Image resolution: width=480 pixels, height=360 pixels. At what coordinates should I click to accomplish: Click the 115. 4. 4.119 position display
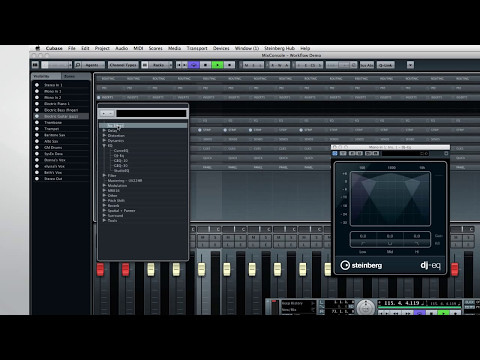pyautogui.click(x=402, y=303)
